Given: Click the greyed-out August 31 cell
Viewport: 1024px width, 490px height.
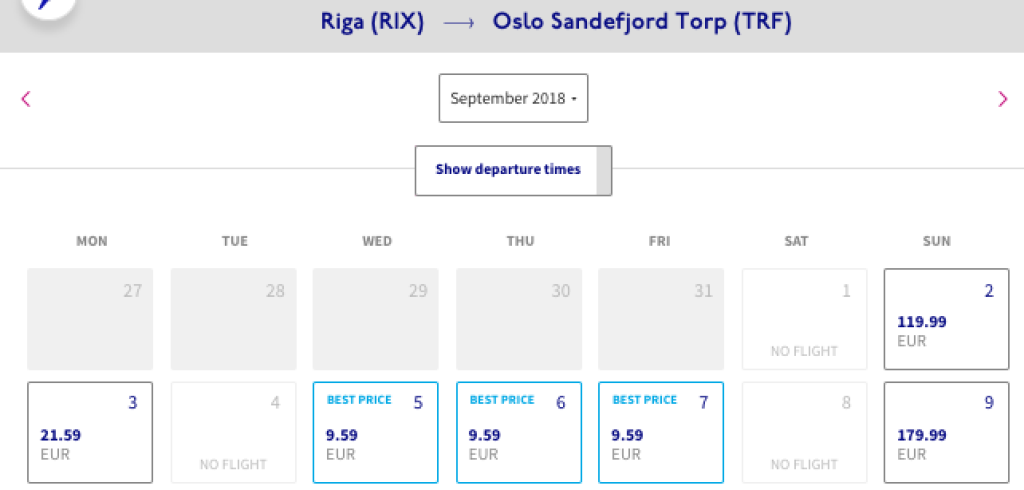Looking at the screenshot, I should 661,320.
